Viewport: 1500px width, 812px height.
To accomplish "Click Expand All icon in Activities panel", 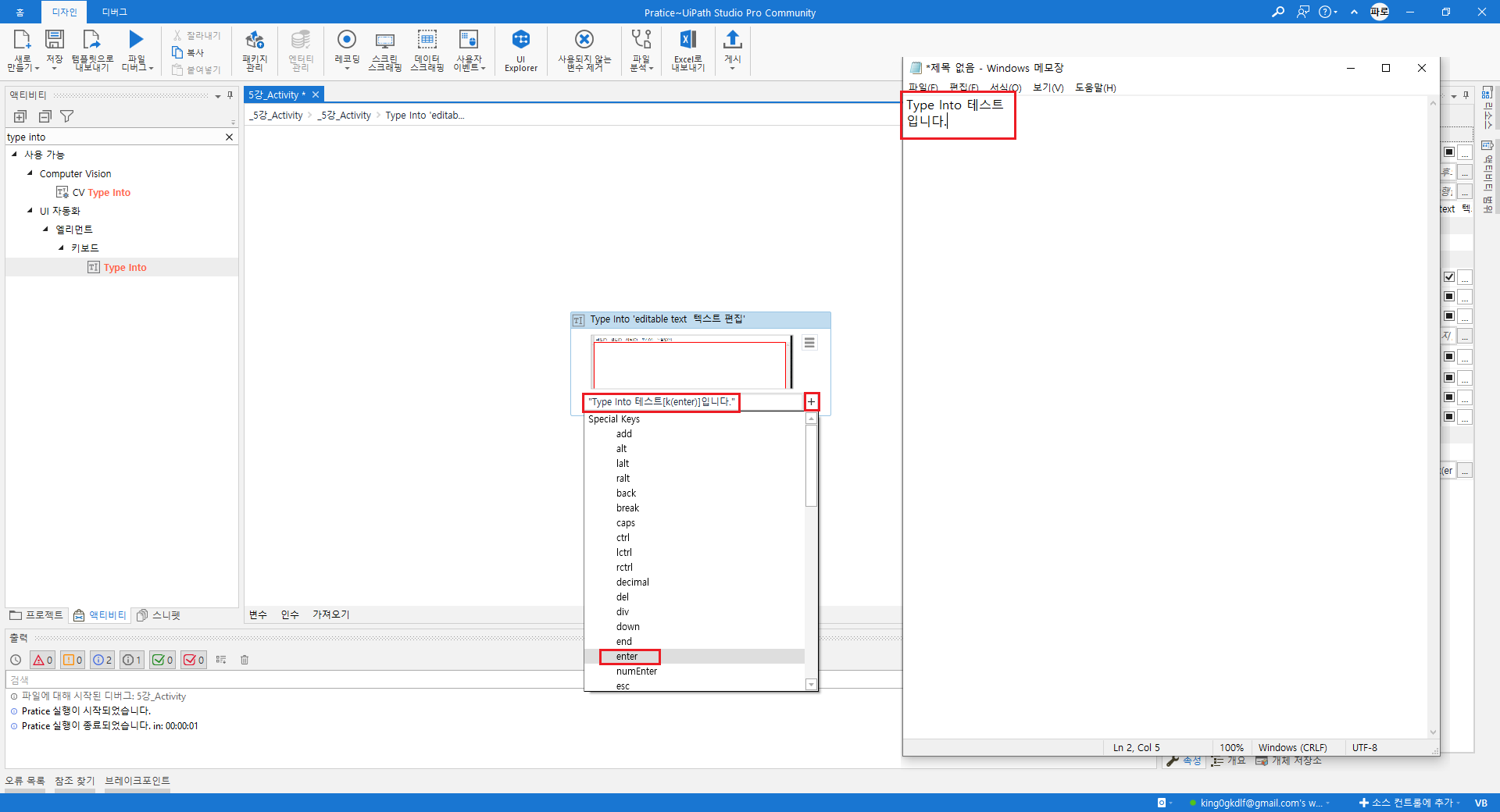I will pyautogui.click(x=20, y=116).
